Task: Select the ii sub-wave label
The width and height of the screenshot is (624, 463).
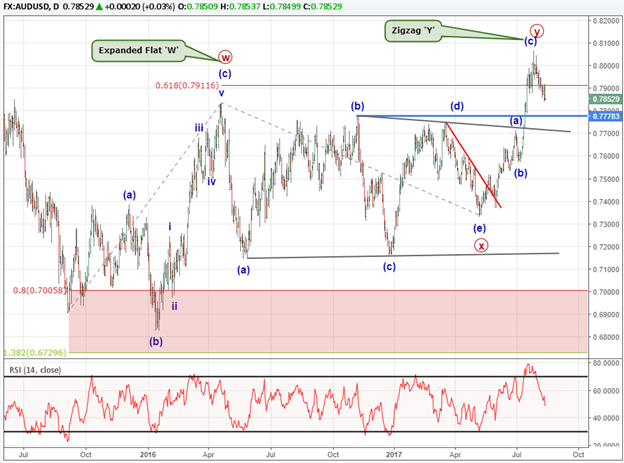Action: coord(174,306)
